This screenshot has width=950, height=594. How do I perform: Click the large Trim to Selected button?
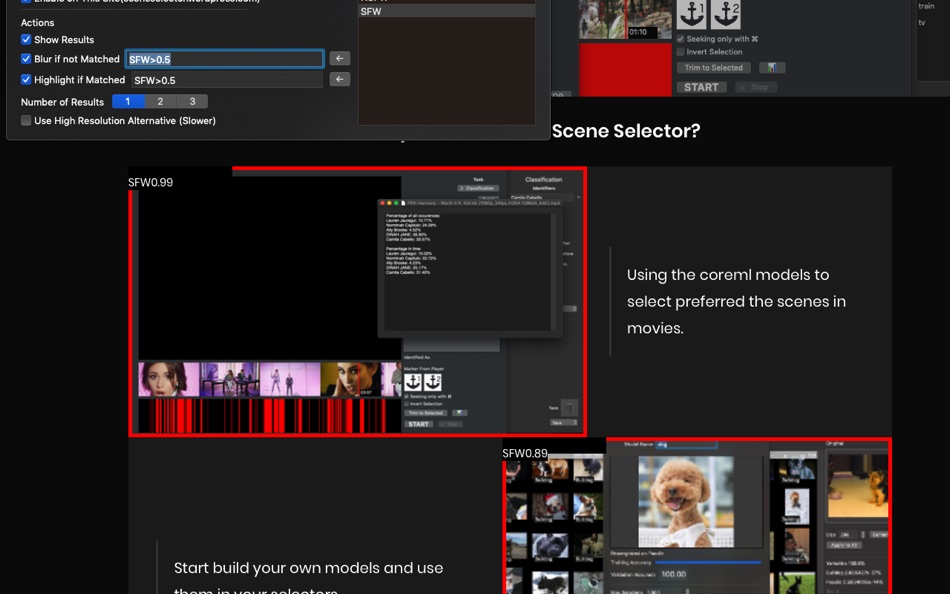[x=713, y=68]
